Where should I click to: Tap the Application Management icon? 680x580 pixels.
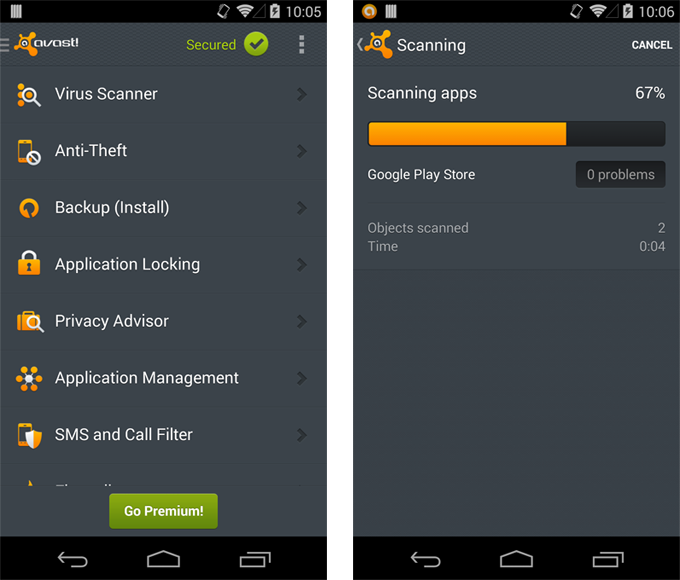[x=29, y=378]
